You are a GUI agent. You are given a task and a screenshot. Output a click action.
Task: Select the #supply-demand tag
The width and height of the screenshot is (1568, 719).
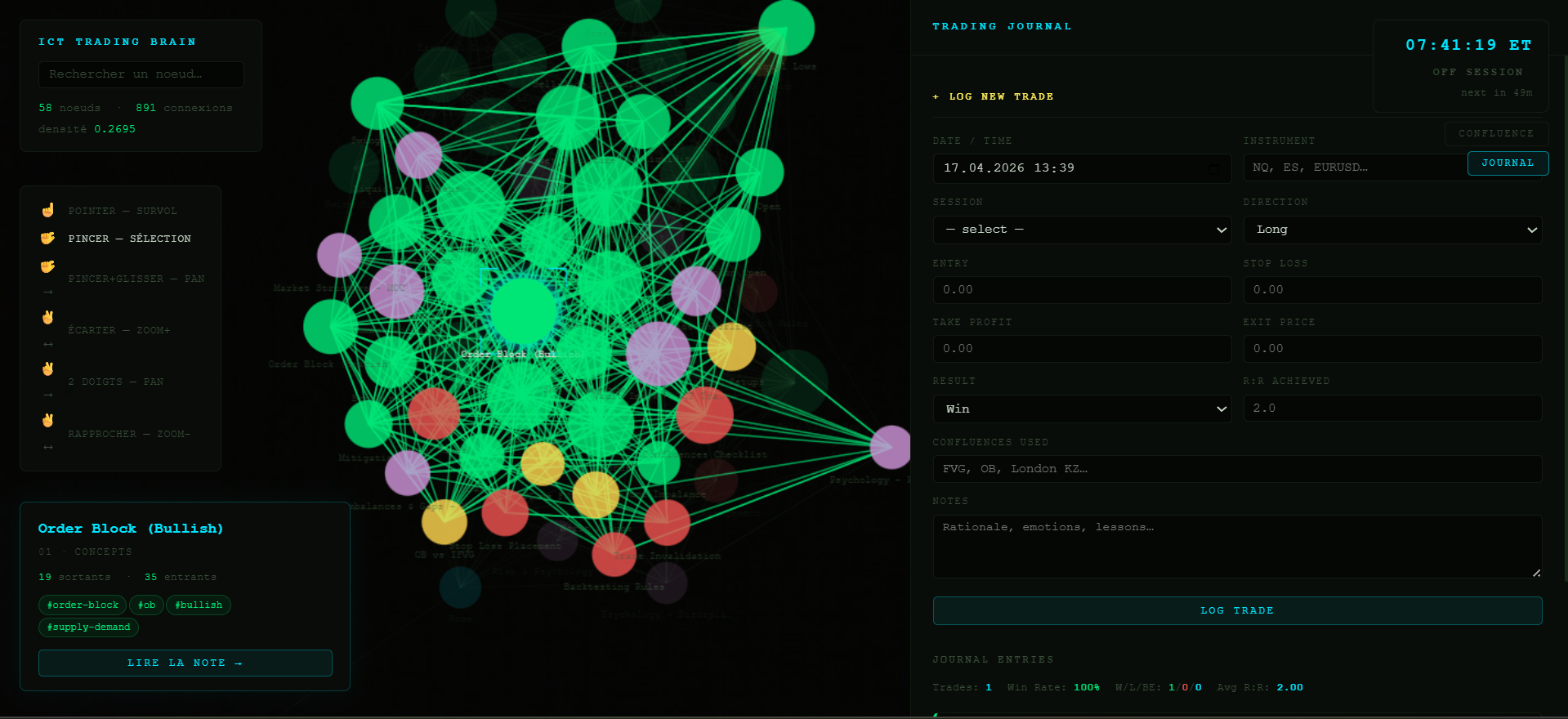pyautogui.click(x=88, y=627)
